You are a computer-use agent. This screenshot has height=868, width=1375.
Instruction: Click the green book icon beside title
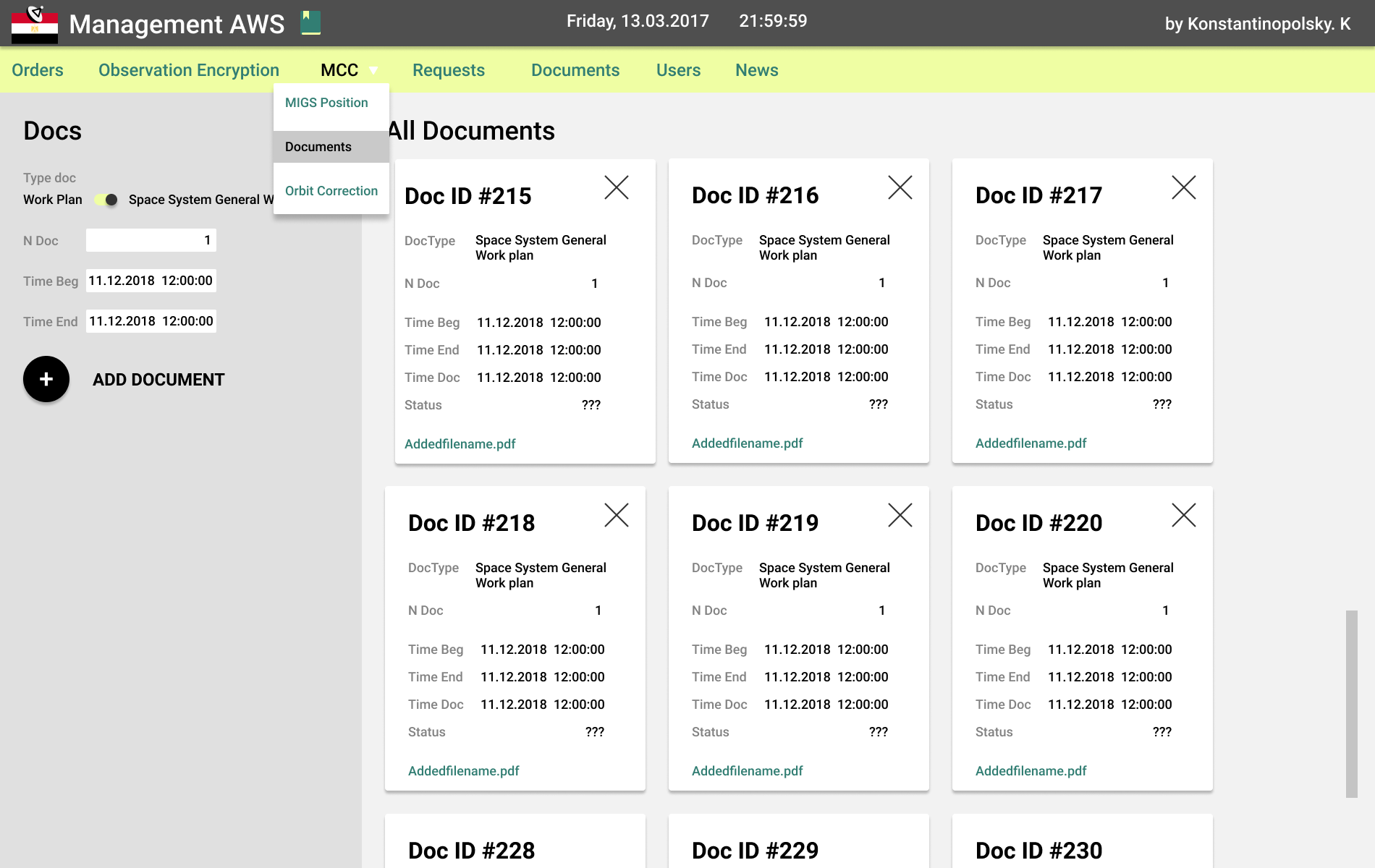coord(310,22)
